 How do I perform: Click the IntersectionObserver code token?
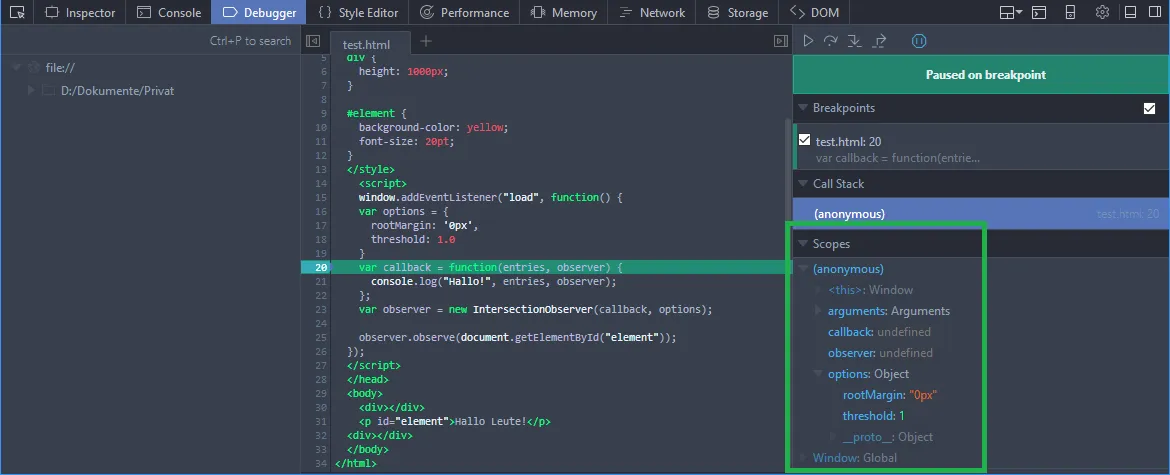pos(531,309)
